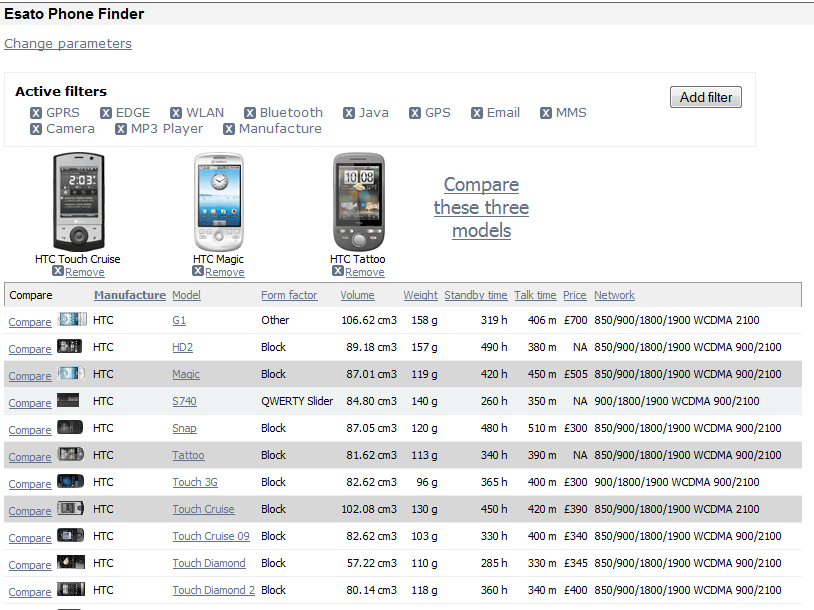Click the X icon under HTC Touch Cruise

coord(58,271)
